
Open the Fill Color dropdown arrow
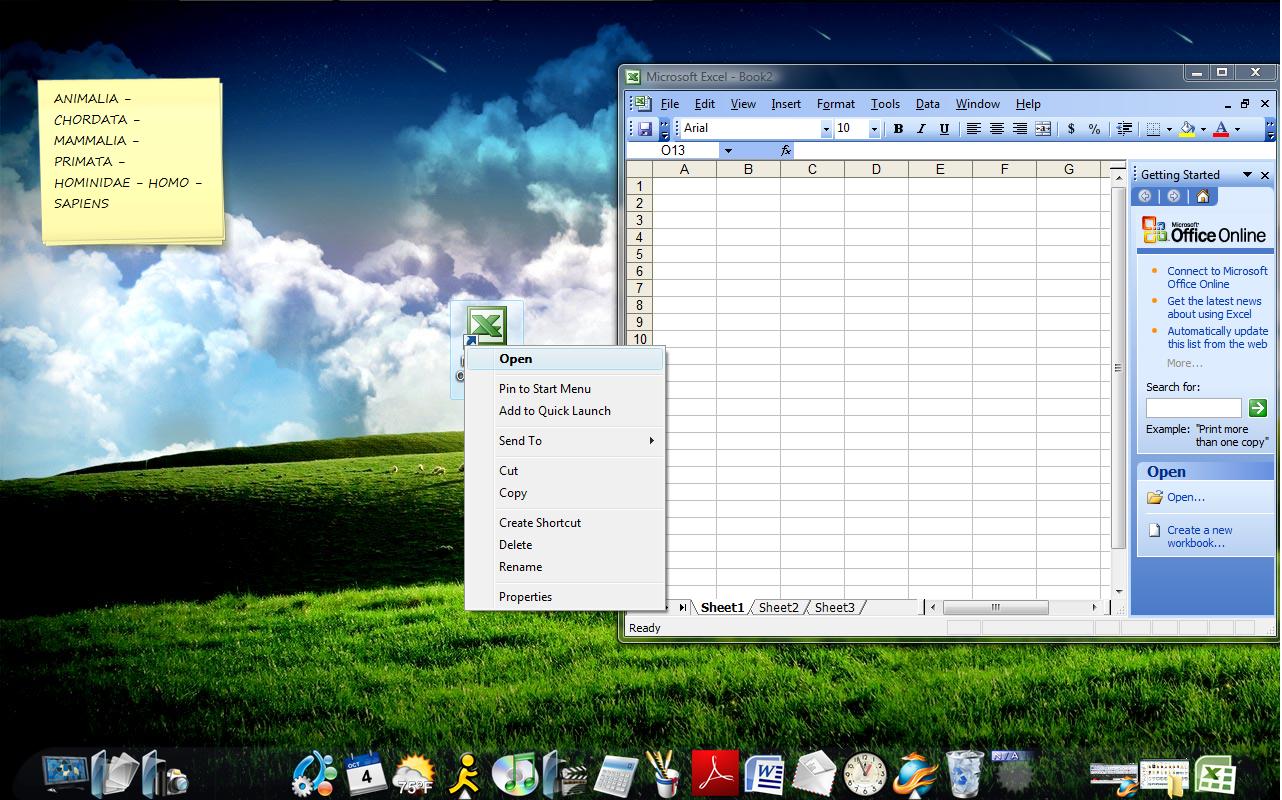click(1203, 129)
